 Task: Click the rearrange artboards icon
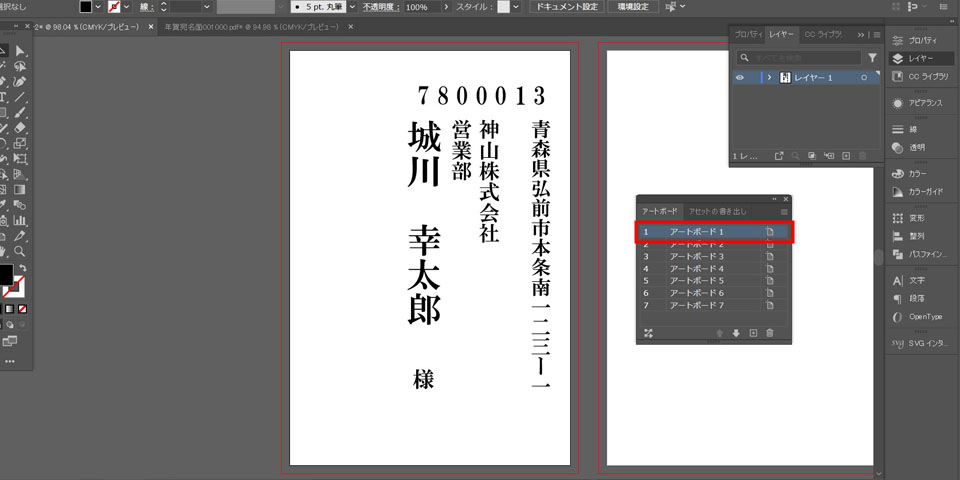click(x=648, y=333)
